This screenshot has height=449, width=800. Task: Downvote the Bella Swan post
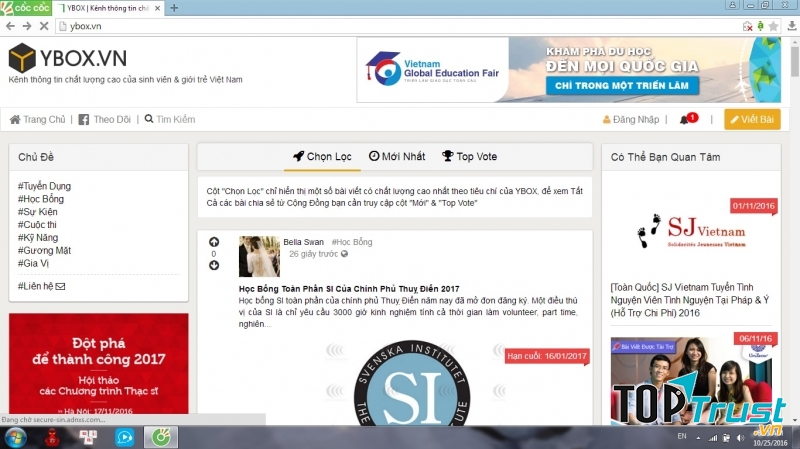(x=214, y=265)
